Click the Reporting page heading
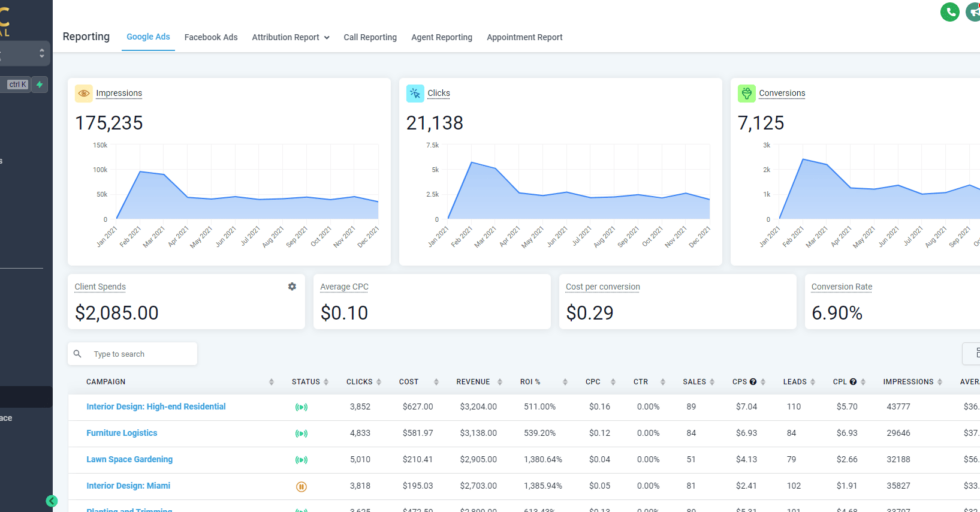This screenshot has height=512, width=980. pyautogui.click(x=86, y=37)
